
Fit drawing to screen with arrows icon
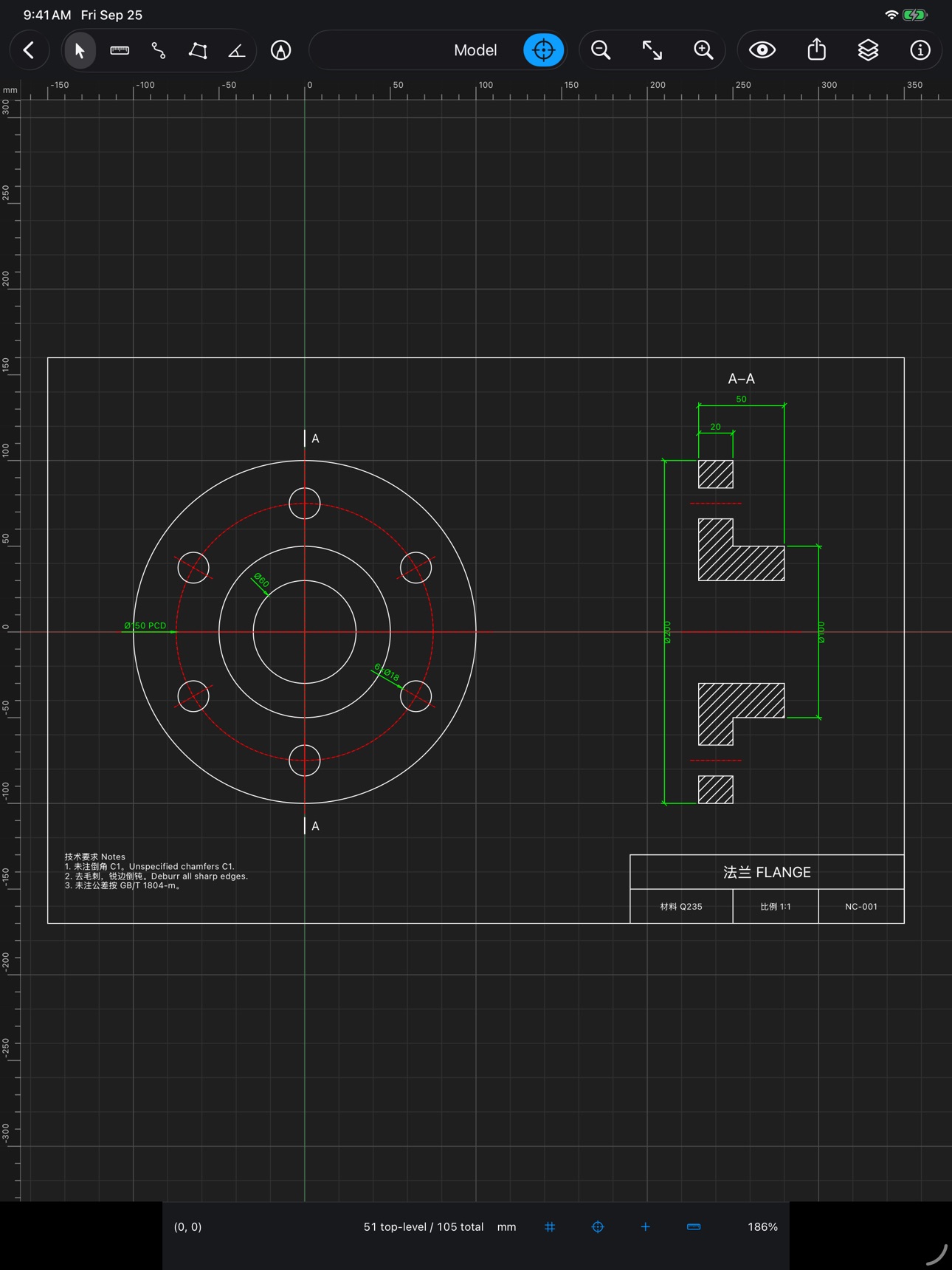pyautogui.click(x=652, y=50)
